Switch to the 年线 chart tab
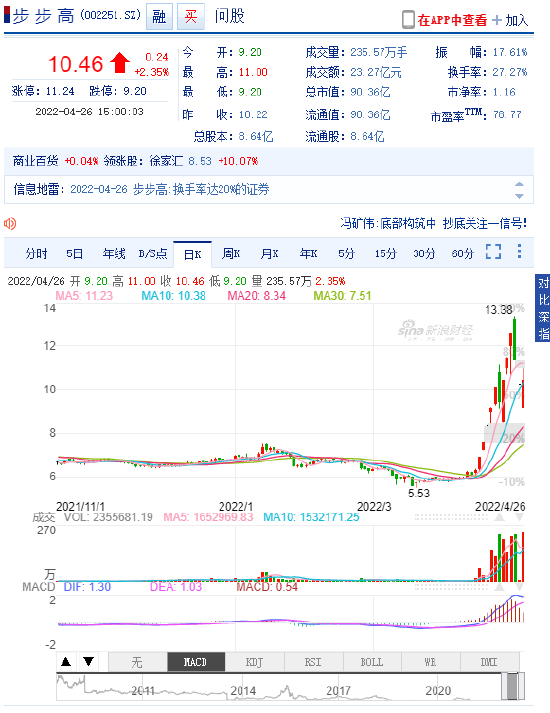This screenshot has height=713, width=550. (114, 253)
